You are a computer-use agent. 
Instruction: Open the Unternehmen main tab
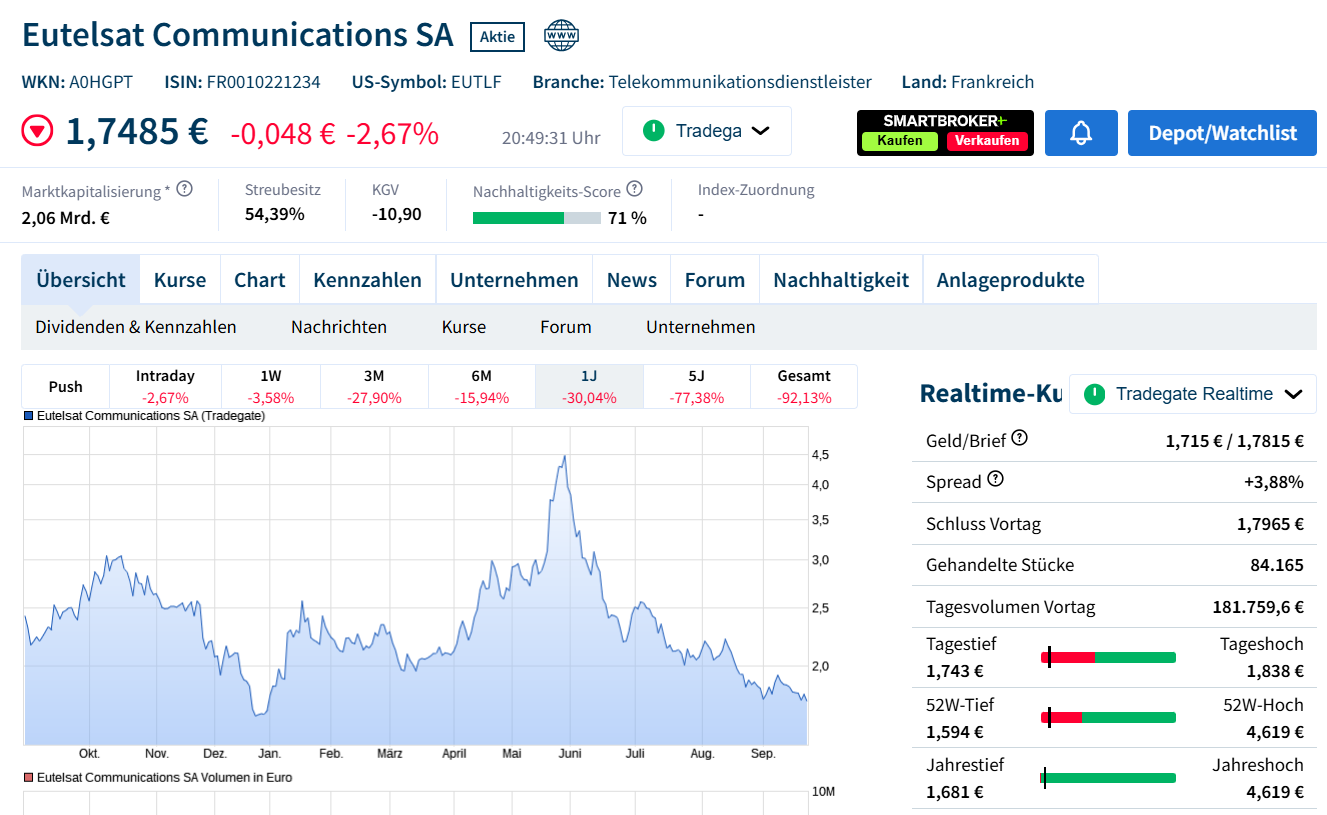pyautogui.click(x=514, y=280)
